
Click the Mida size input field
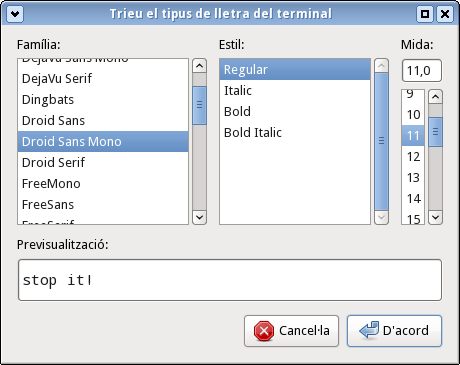coord(422,70)
